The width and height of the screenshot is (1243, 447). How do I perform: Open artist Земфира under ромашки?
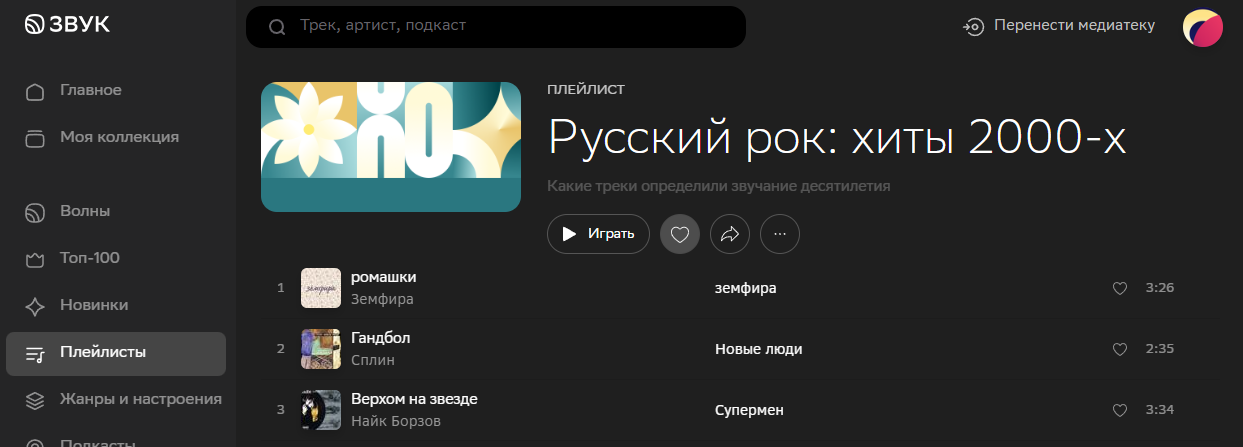[382, 298]
